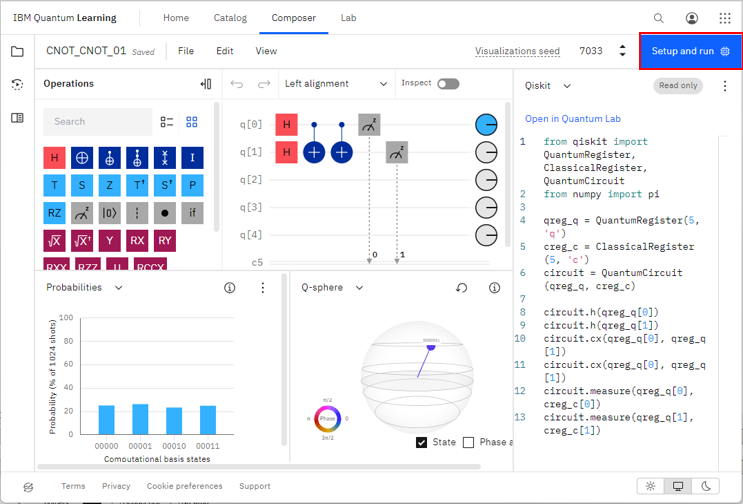Select the control modifier dot tile
The image size is (743, 504).
(x=165, y=213)
